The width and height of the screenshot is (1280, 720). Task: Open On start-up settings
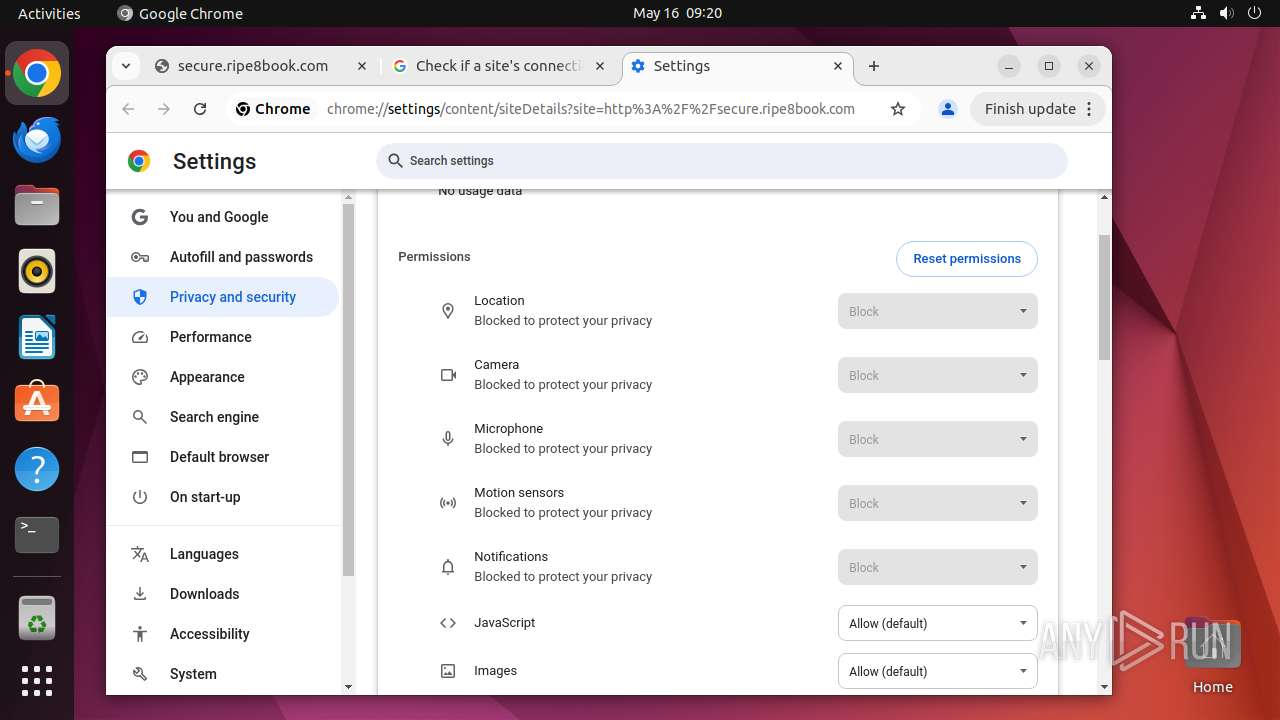pyautogui.click(x=222, y=497)
